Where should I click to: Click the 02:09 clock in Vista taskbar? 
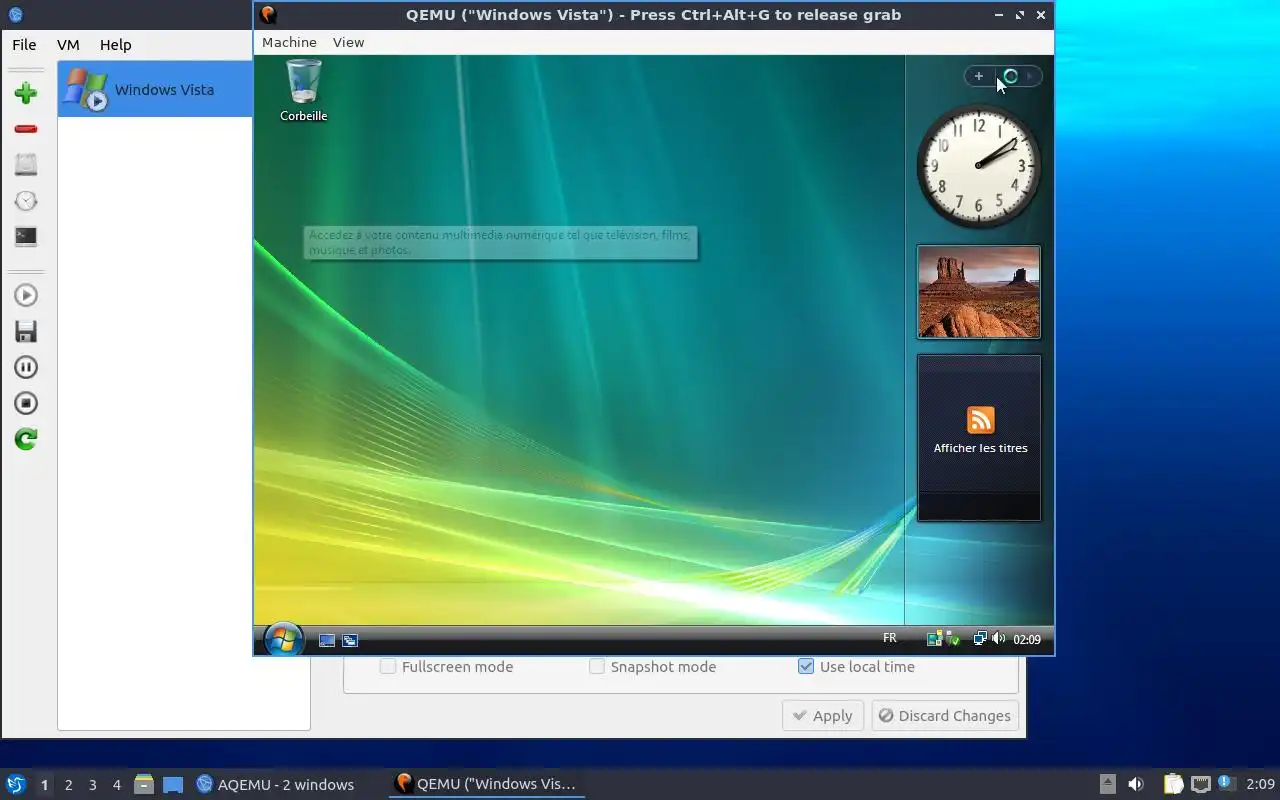click(x=1027, y=639)
